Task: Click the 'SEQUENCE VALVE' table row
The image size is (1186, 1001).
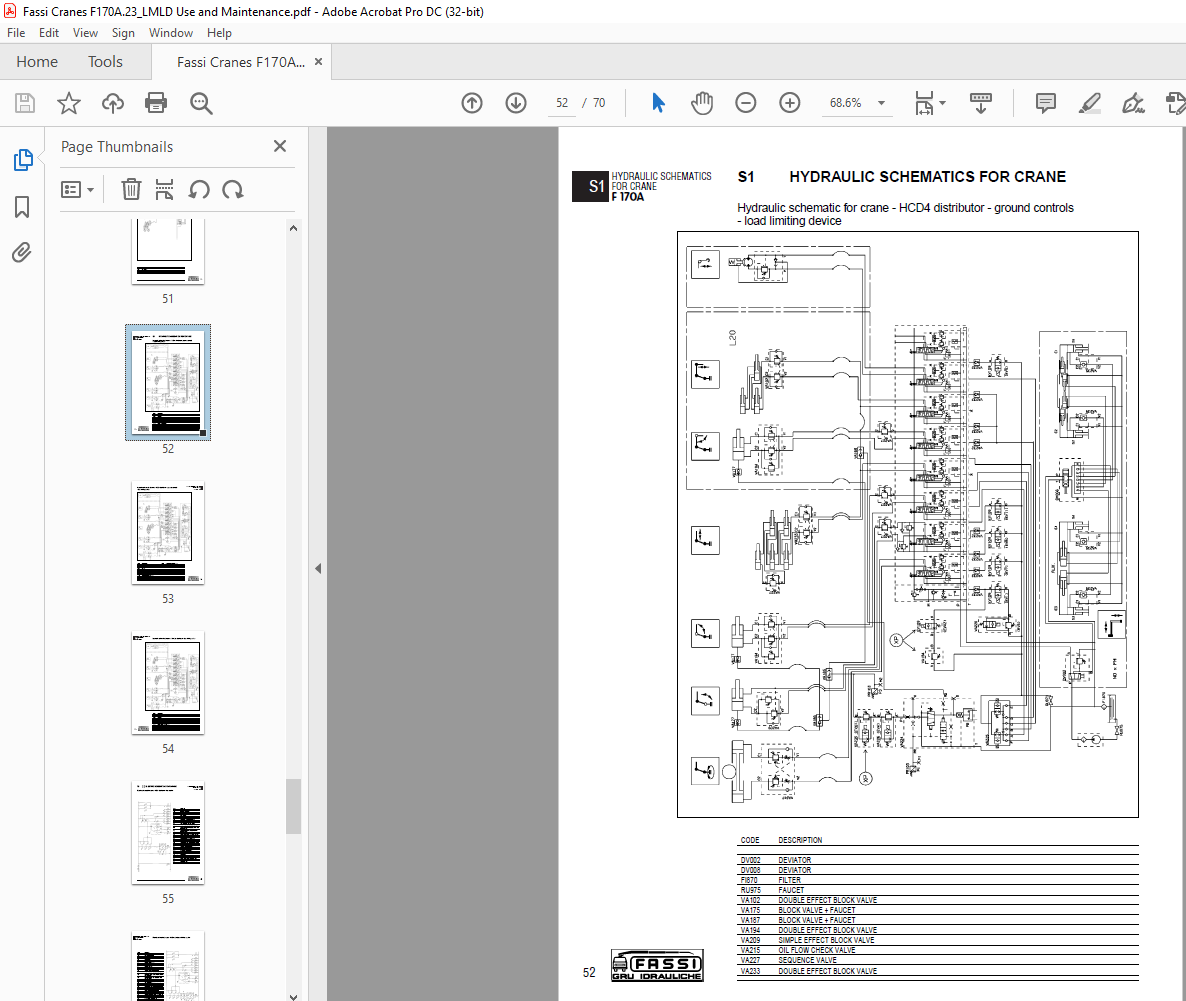Action: click(x=938, y=960)
